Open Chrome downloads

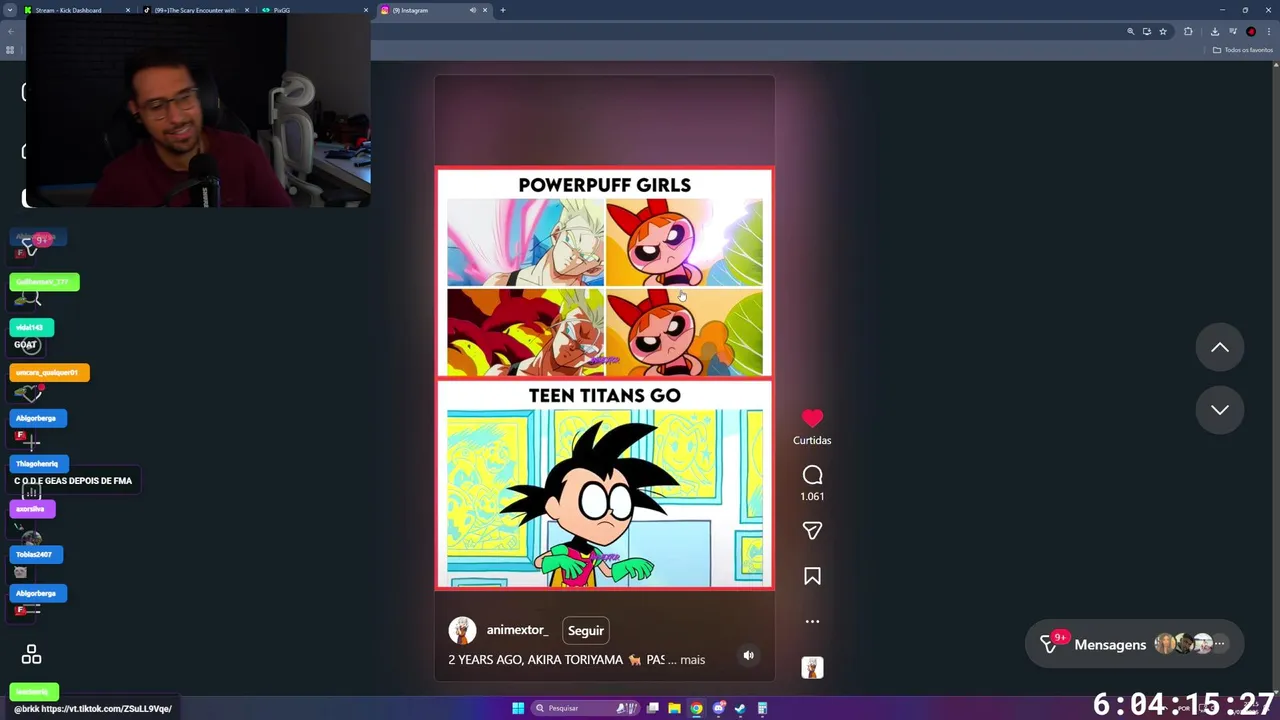click(1215, 31)
